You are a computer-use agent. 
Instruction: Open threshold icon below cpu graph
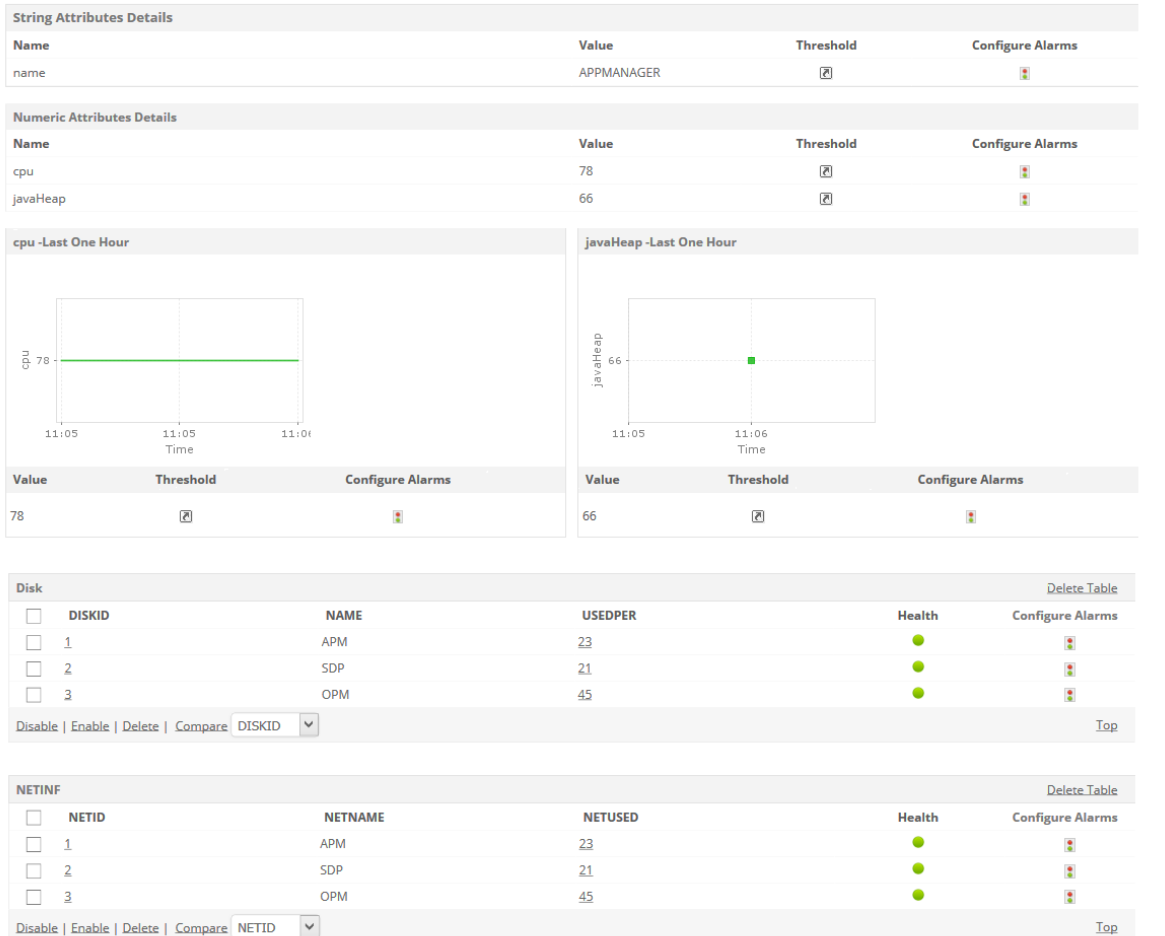pos(185,516)
